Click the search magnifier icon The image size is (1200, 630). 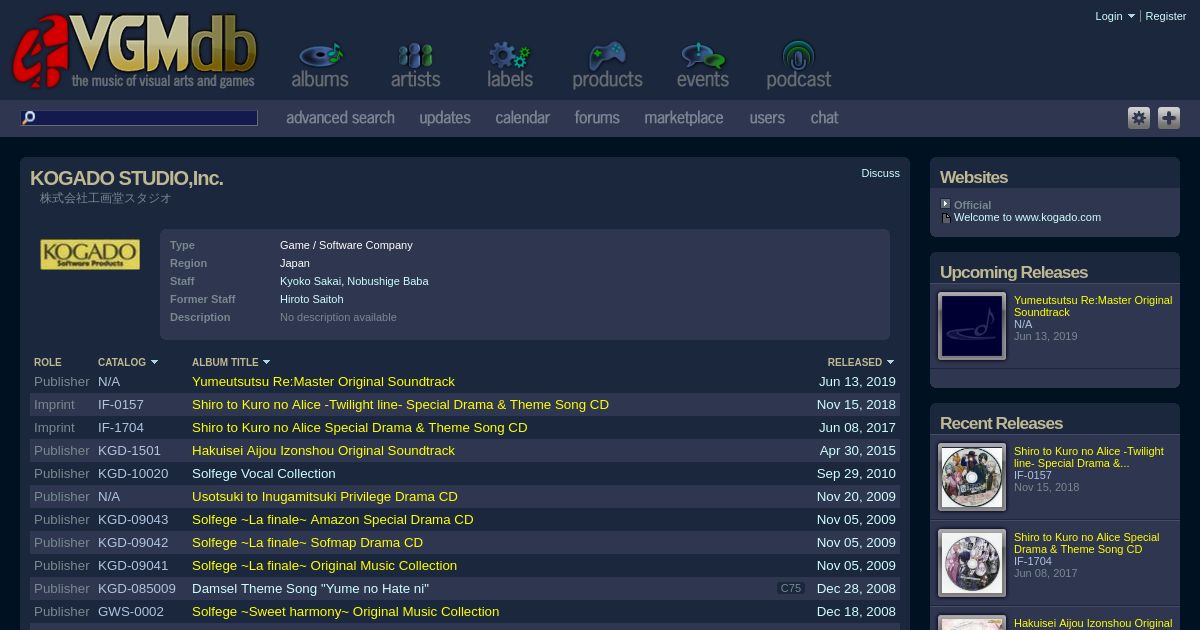tap(29, 118)
